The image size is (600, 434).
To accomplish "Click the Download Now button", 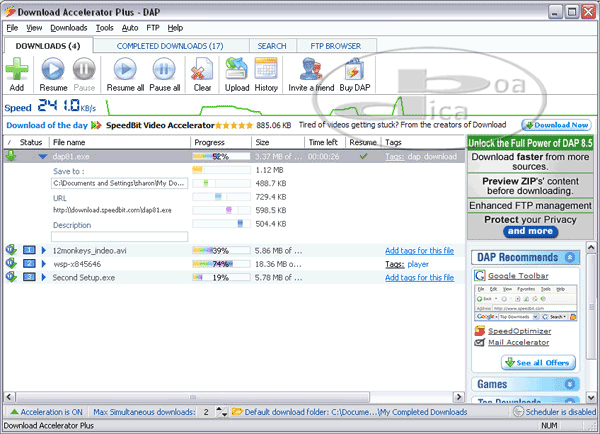I will (556, 125).
